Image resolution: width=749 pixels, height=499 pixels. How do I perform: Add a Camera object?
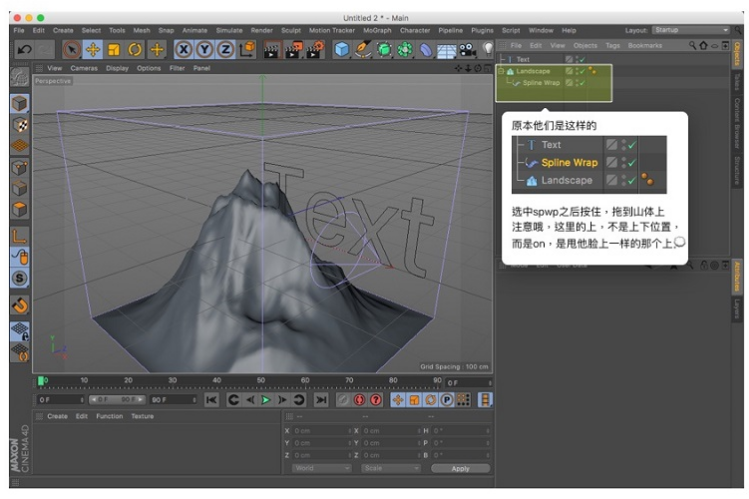coord(467,49)
